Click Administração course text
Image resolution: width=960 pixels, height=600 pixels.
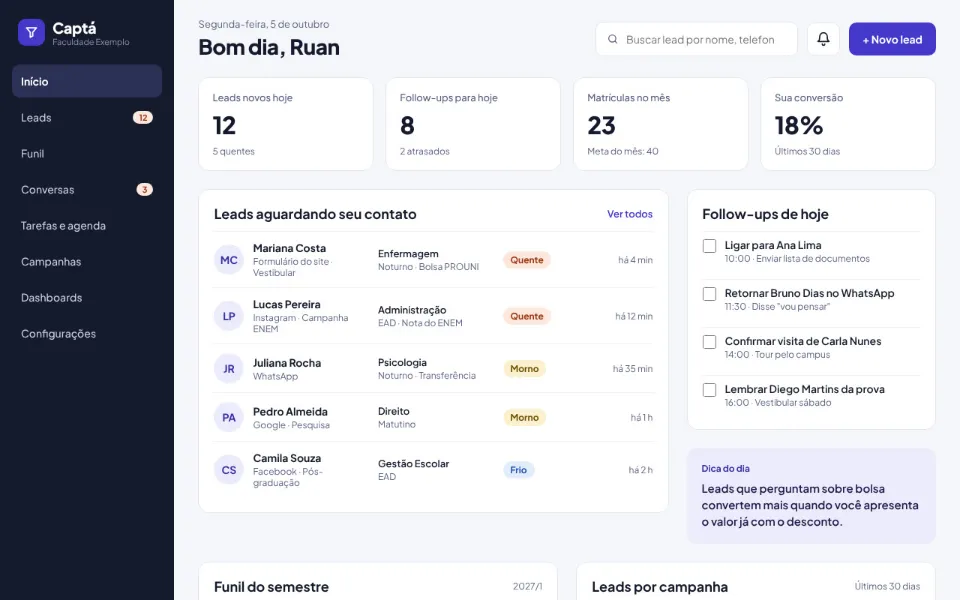[412, 310]
